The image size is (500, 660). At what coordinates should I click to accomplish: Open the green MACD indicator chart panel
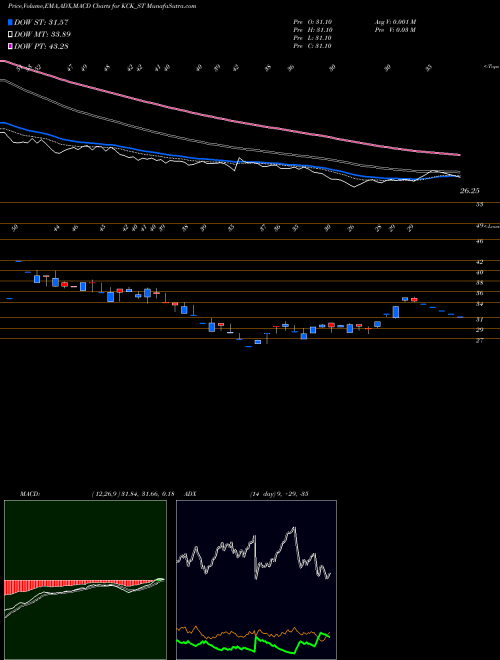(85, 580)
